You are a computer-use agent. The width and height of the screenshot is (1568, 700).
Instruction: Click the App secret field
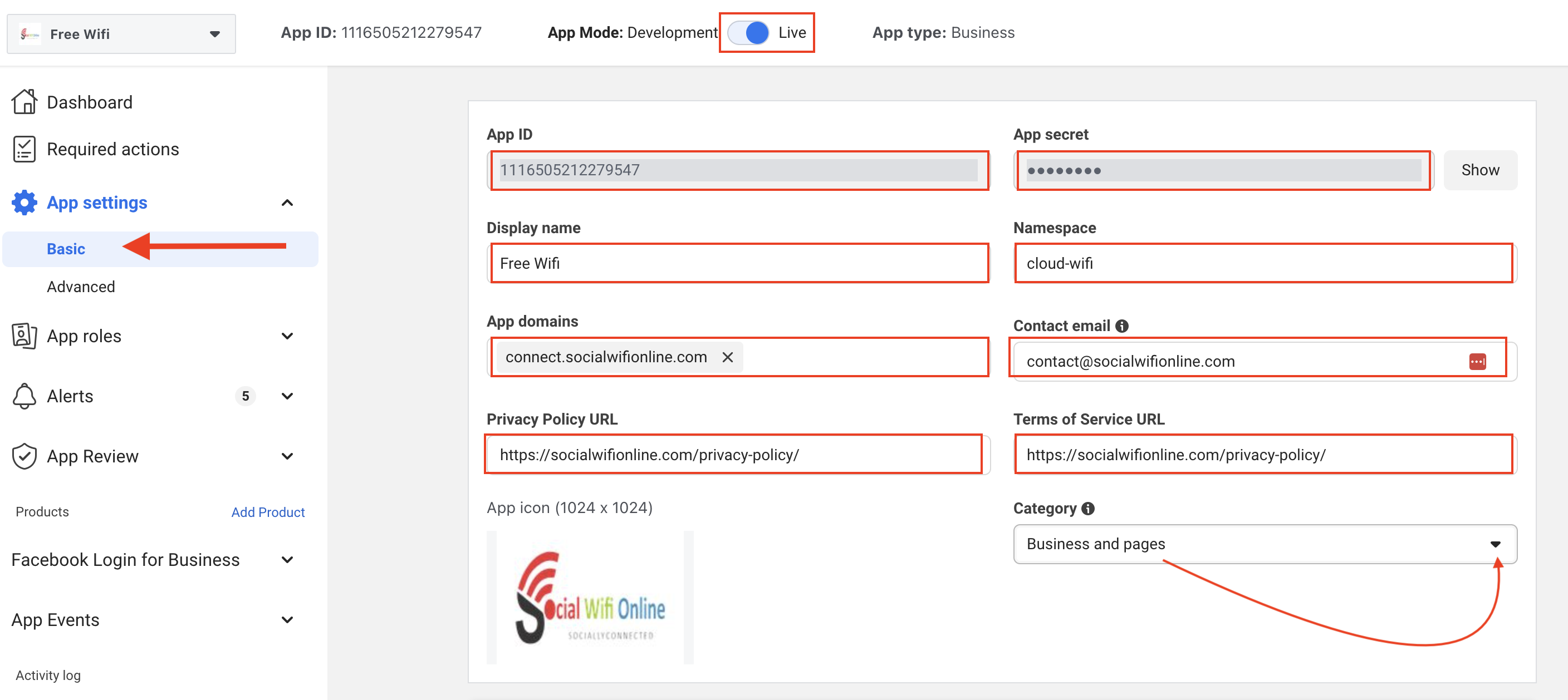(1223, 170)
